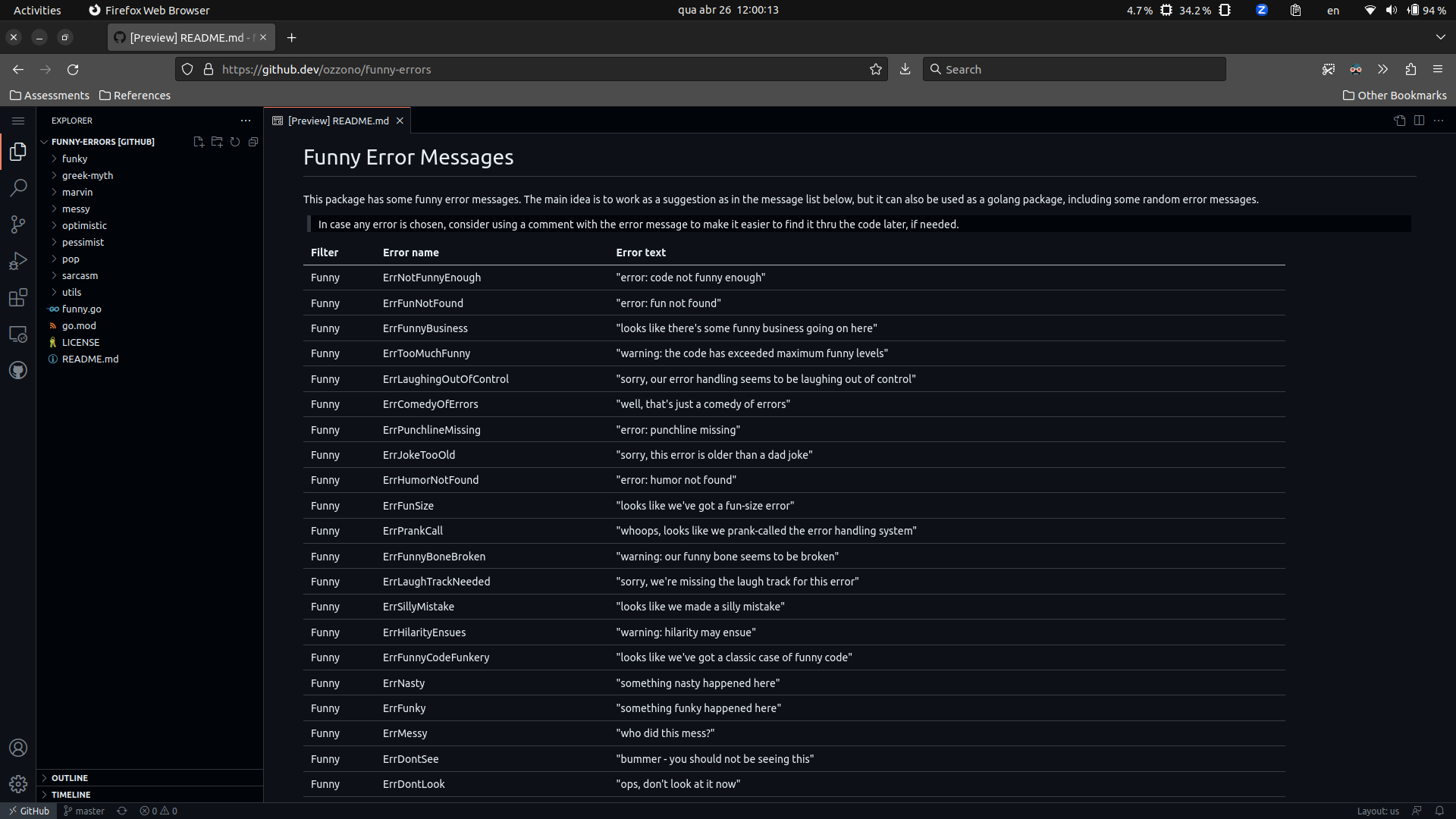Click Layout: us in status bar
The width and height of the screenshot is (1456, 819).
[1377, 811]
